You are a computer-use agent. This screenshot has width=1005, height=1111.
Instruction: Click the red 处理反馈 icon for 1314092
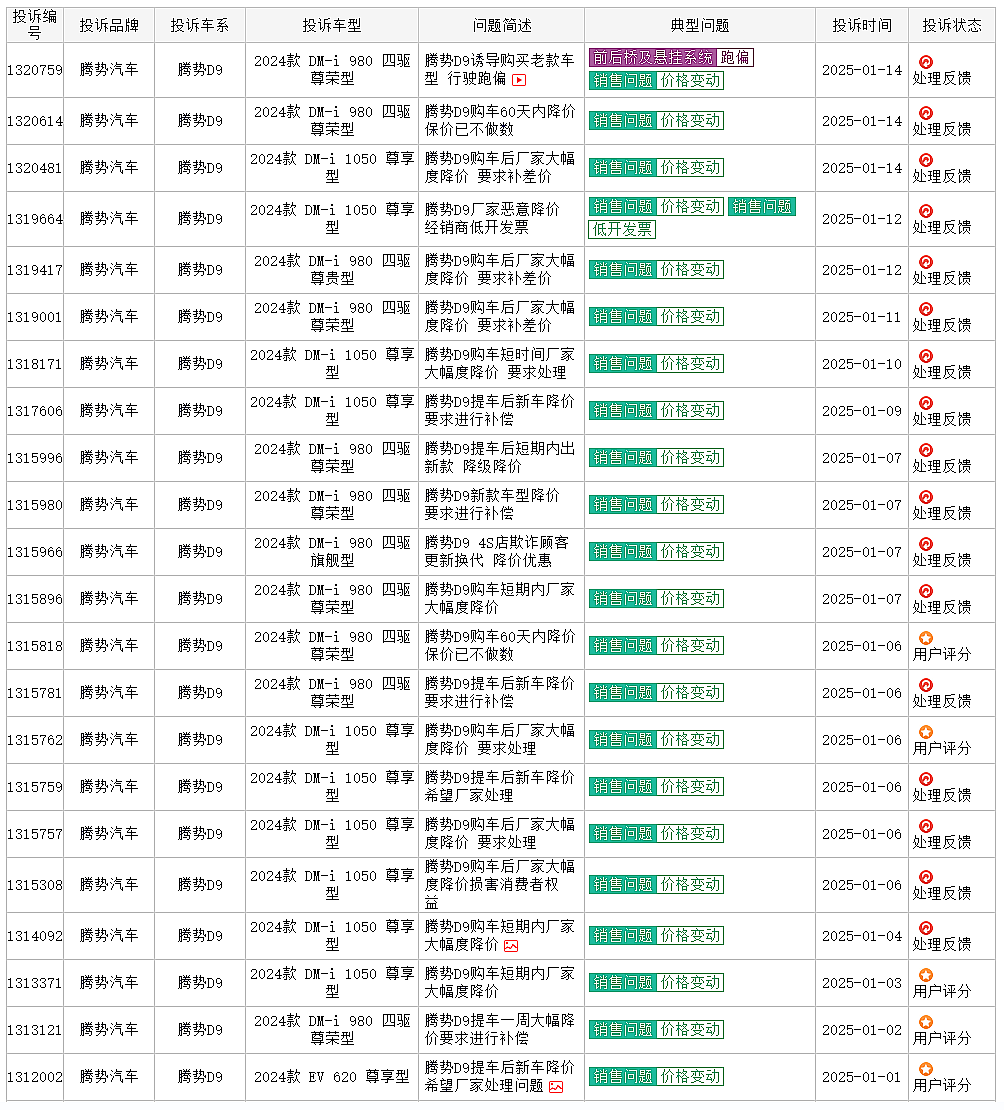pyautogui.click(x=926, y=927)
